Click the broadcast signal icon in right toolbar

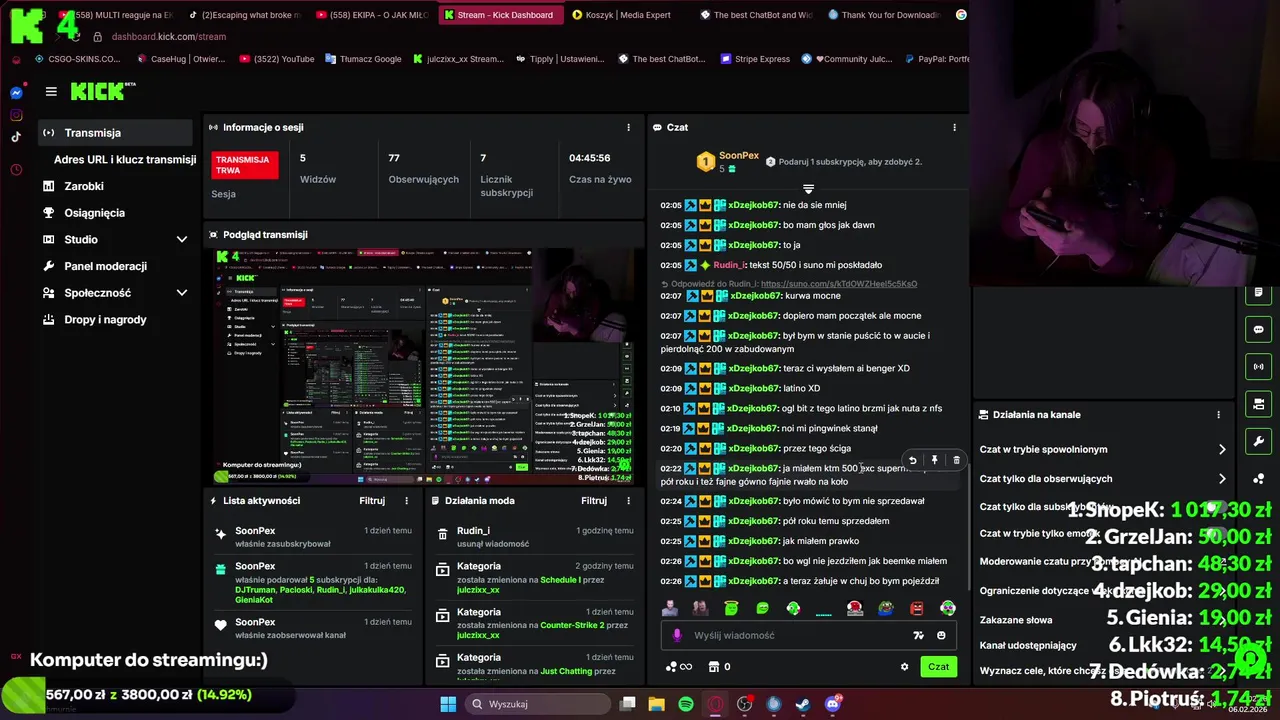pyautogui.click(x=1258, y=367)
